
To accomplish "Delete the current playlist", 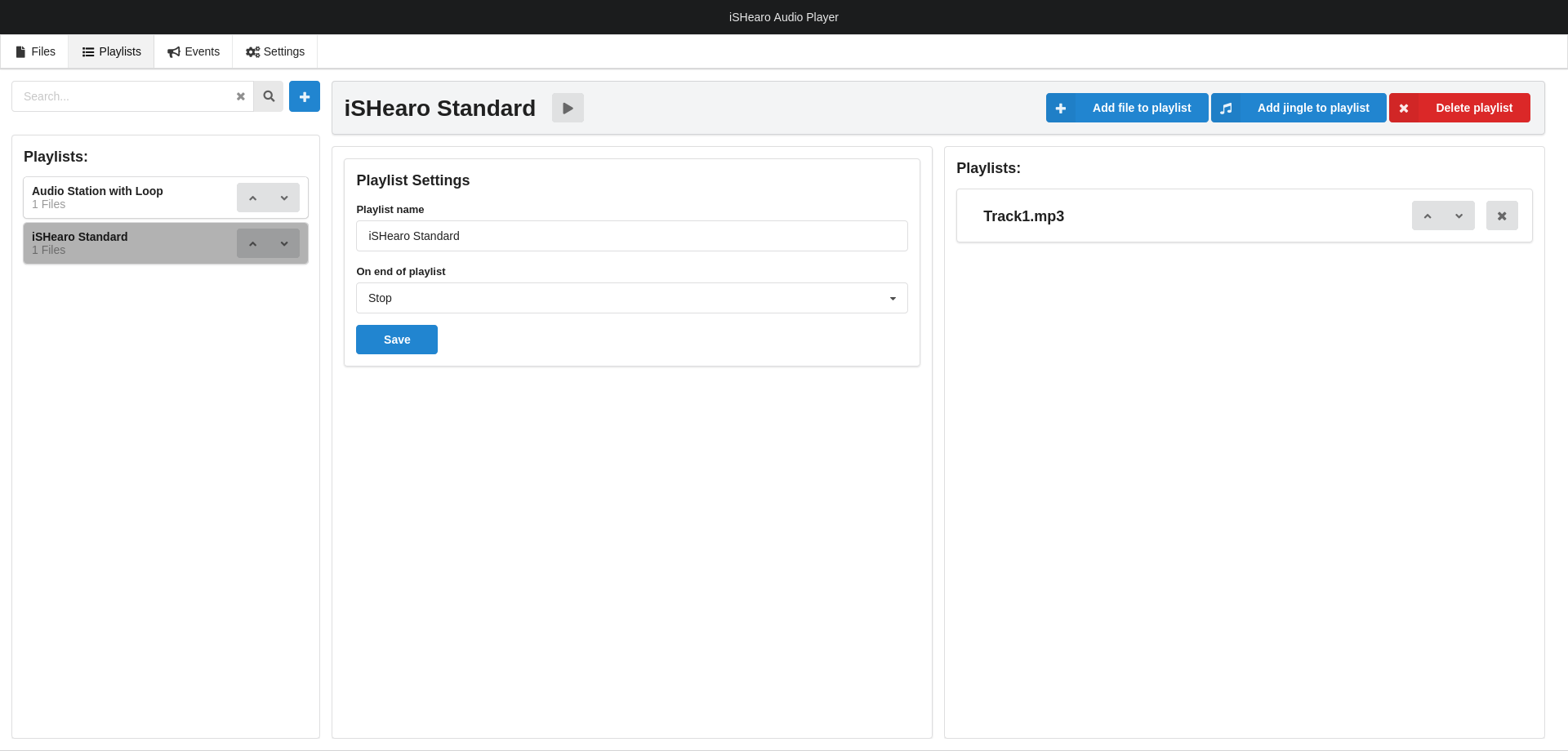I will [x=1459, y=108].
